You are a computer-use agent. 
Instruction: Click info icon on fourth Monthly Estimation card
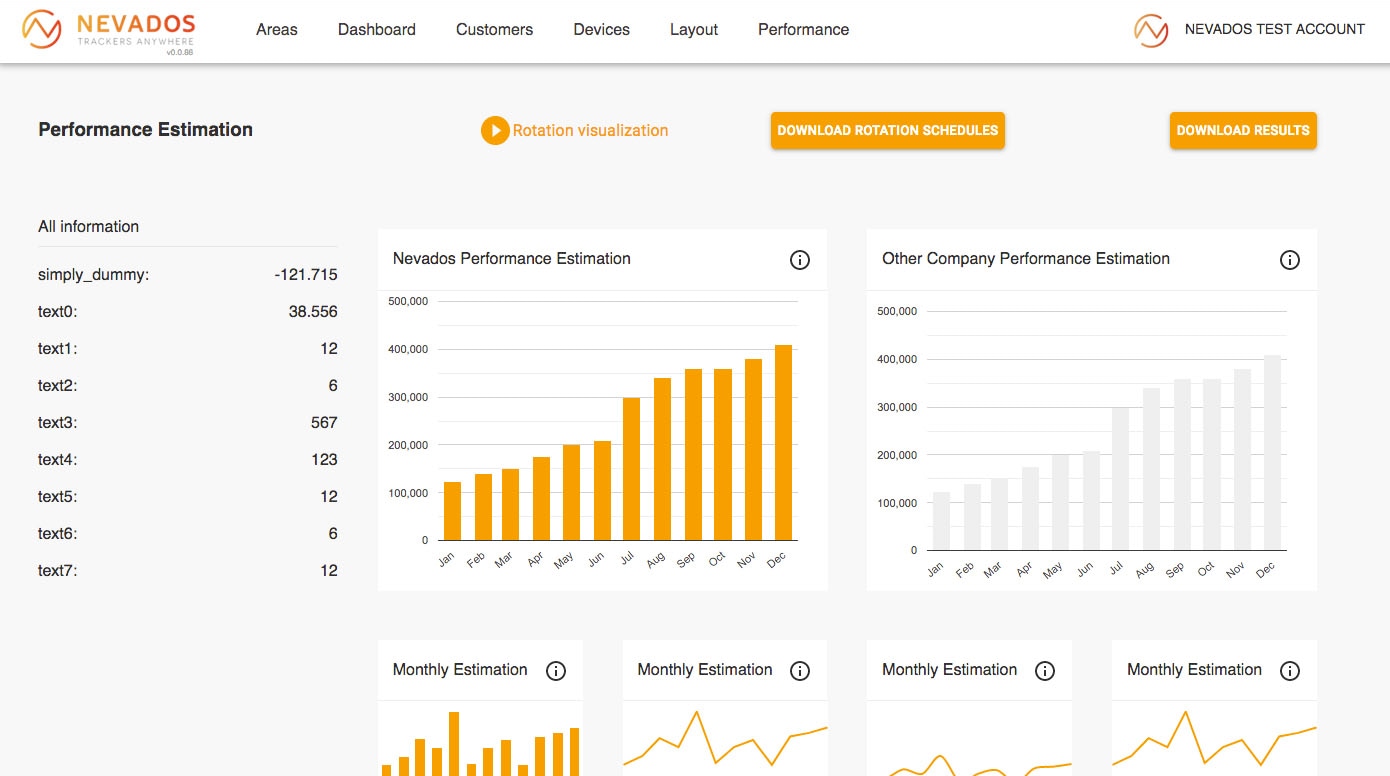1290,671
